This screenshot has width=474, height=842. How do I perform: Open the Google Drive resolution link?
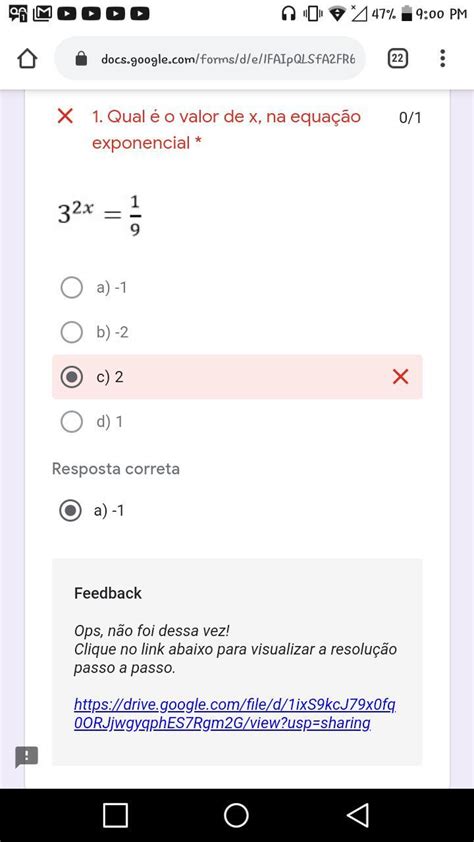tap(235, 714)
